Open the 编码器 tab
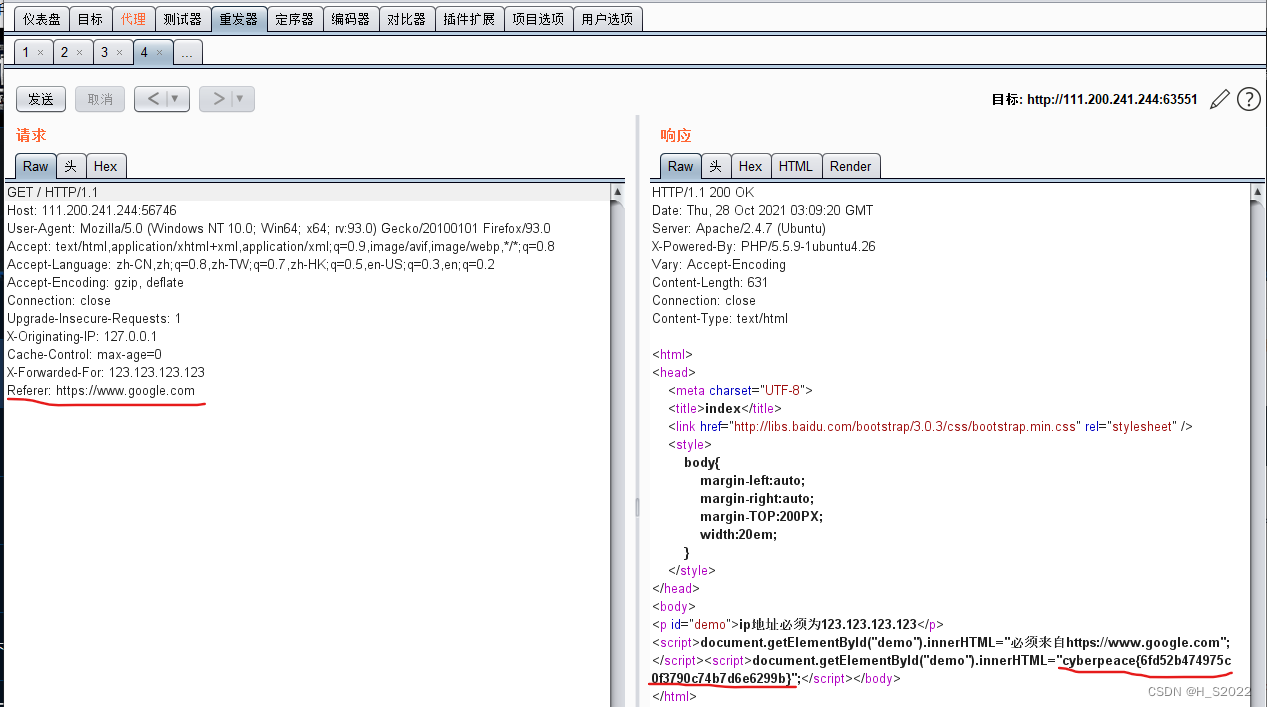 pyautogui.click(x=351, y=19)
